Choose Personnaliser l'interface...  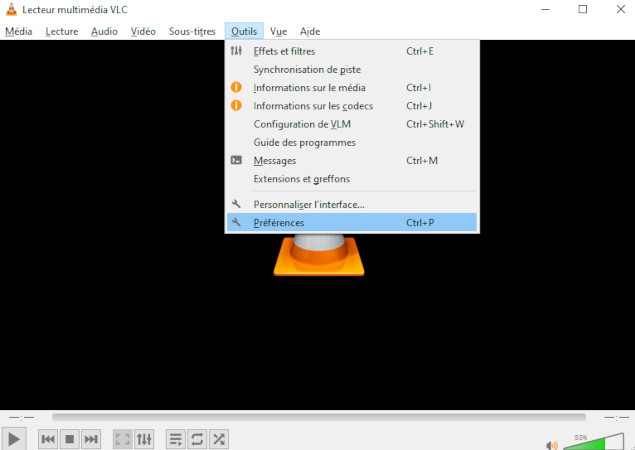352,204
